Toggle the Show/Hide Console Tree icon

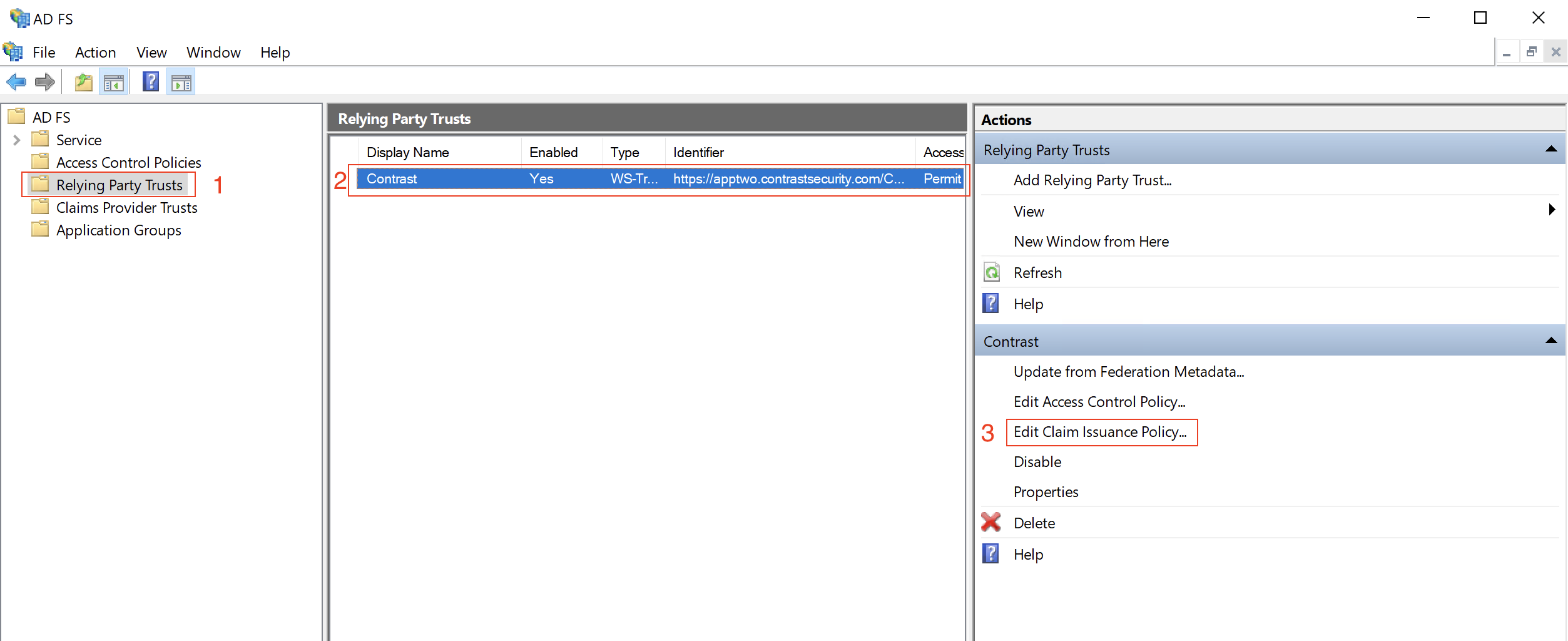click(x=114, y=82)
